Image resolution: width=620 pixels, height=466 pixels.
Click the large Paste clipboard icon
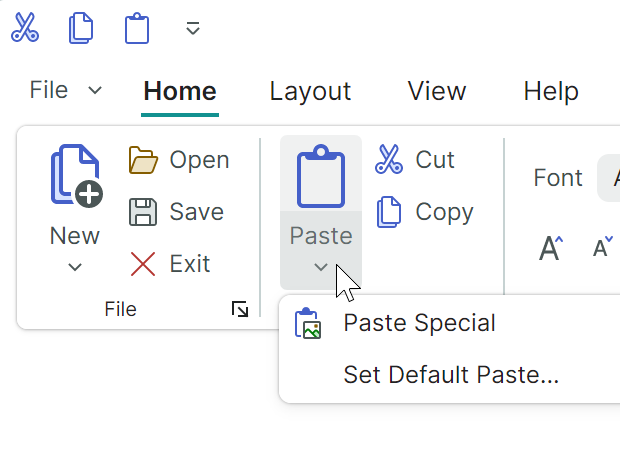(321, 175)
